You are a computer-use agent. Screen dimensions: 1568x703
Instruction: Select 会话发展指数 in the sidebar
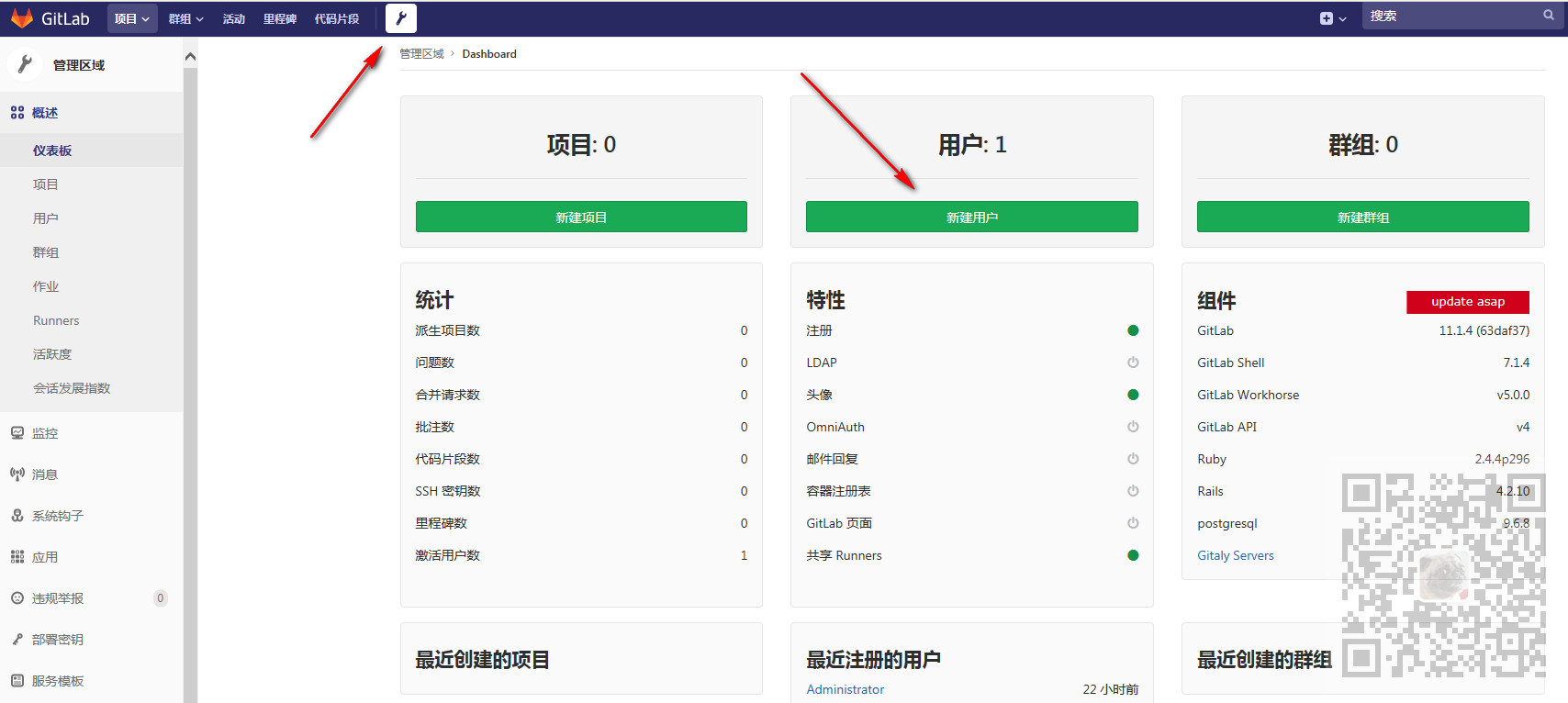click(x=72, y=388)
